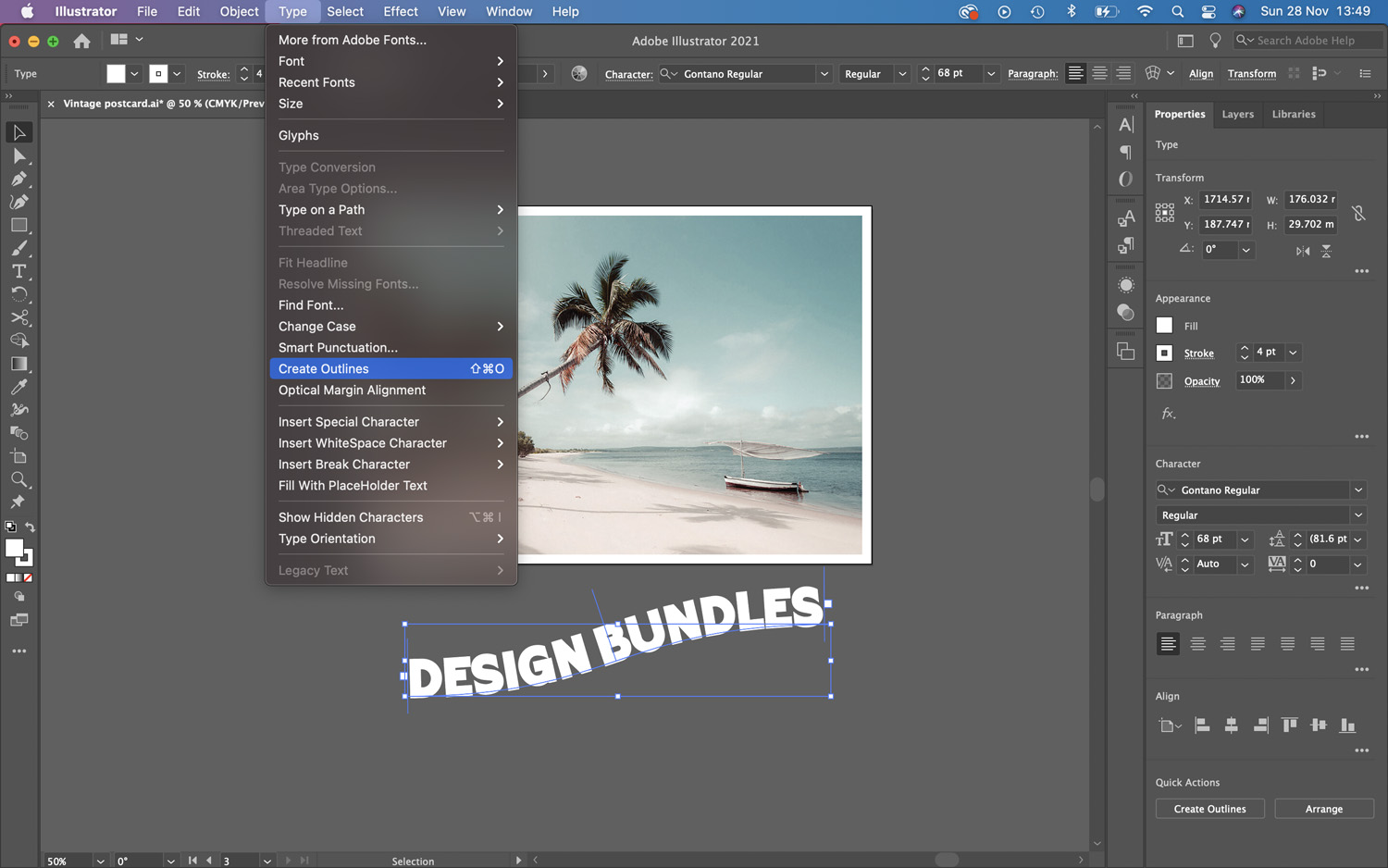Edit Toolbar via three dots
This screenshot has width=1388, height=868.
pos(19,651)
